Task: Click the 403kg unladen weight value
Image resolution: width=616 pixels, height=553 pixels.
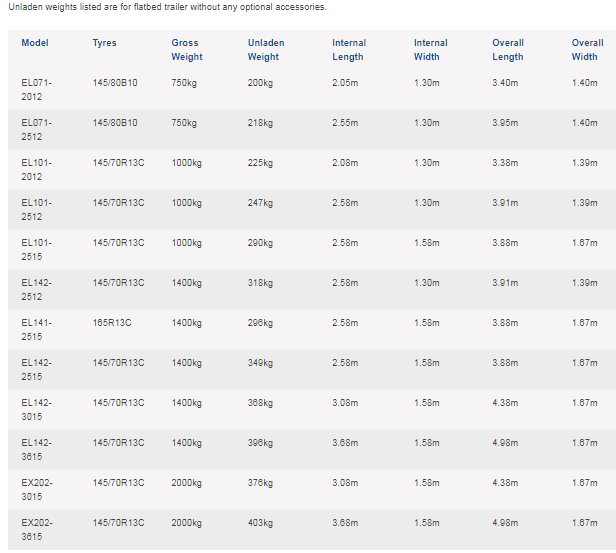Action: [x=259, y=522]
